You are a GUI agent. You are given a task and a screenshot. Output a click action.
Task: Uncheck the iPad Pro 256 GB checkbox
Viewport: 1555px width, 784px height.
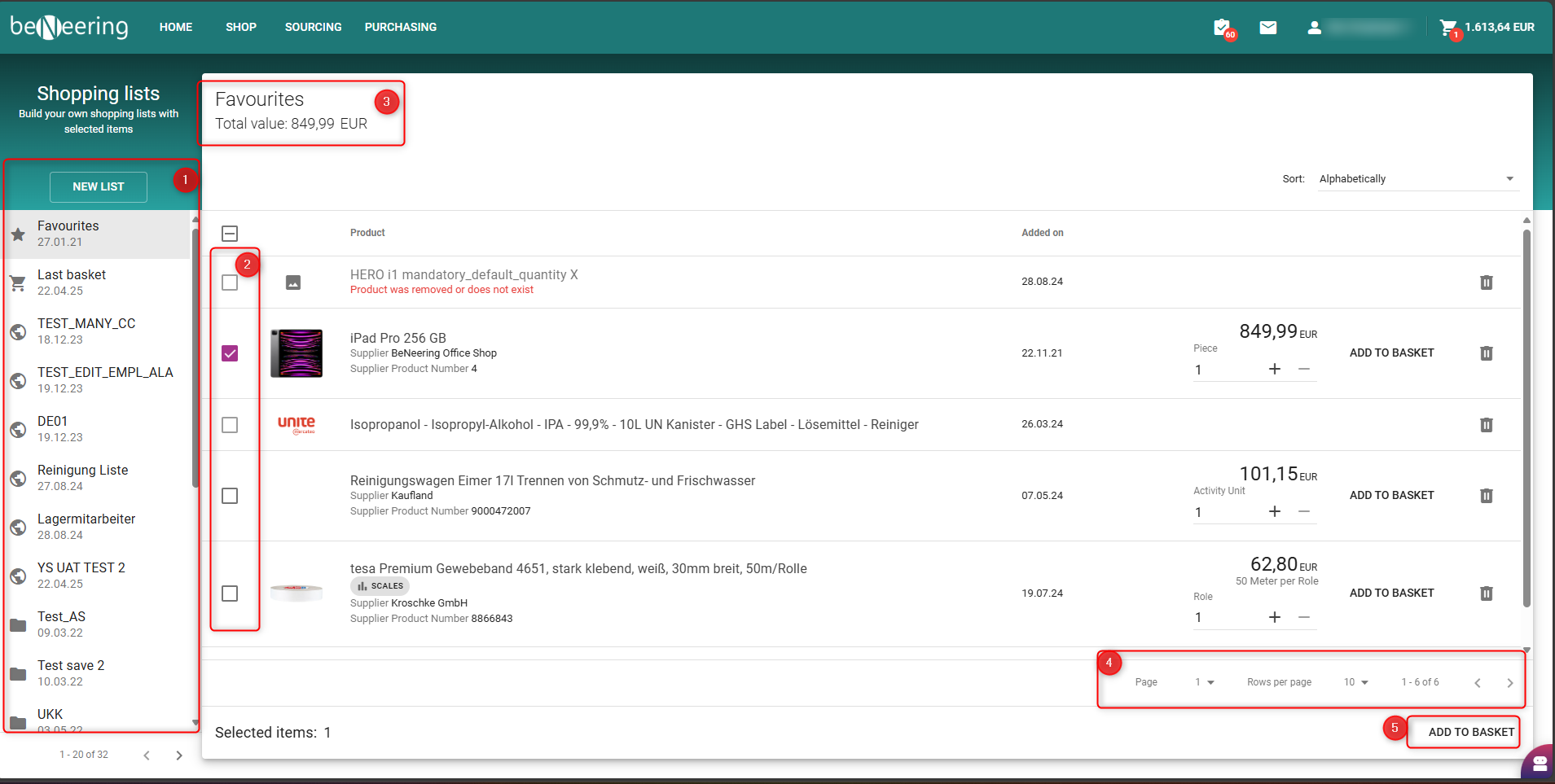(230, 353)
